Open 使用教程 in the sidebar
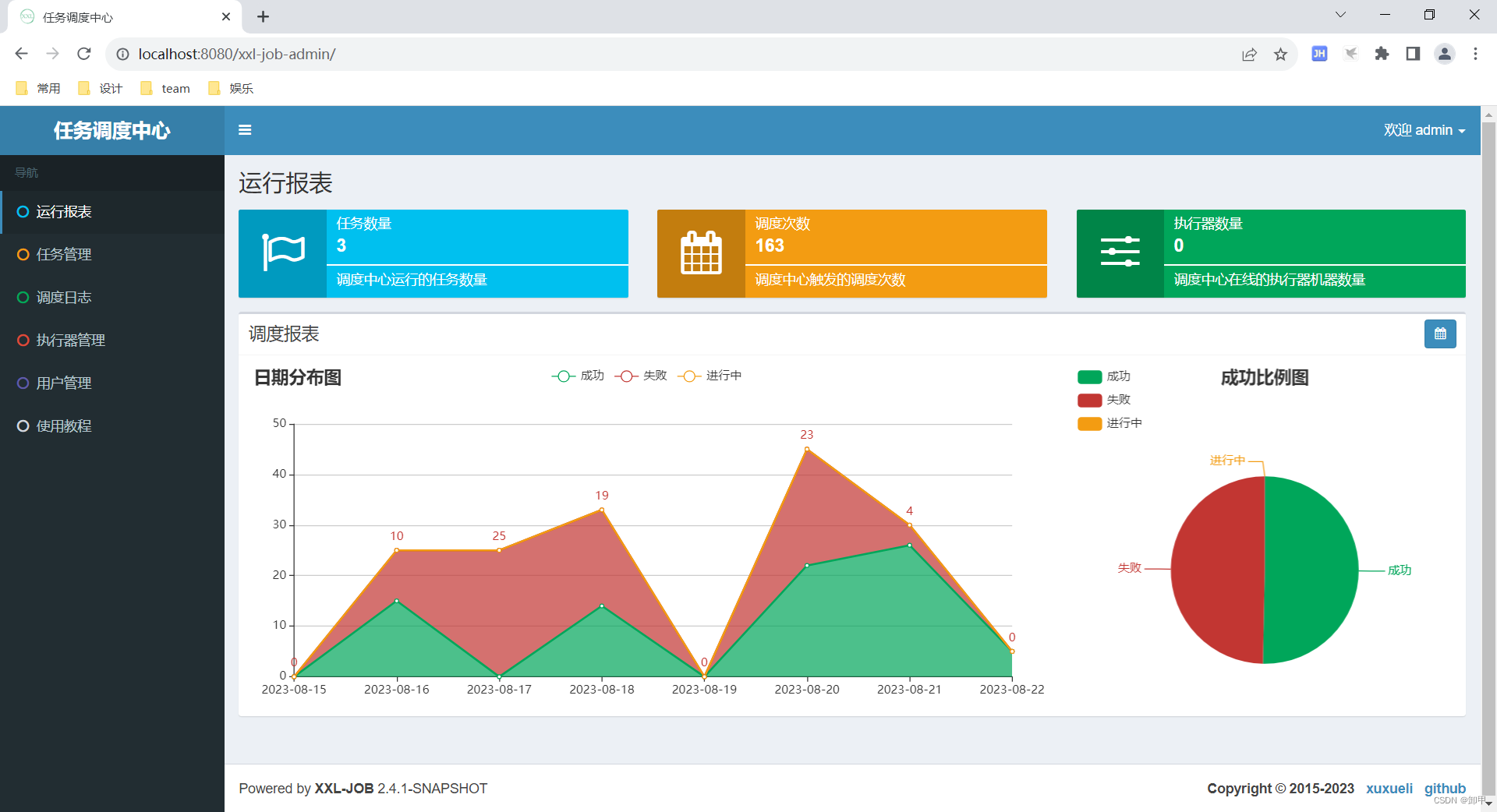The height and width of the screenshot is (812, 1497). [x=112, y=426]
